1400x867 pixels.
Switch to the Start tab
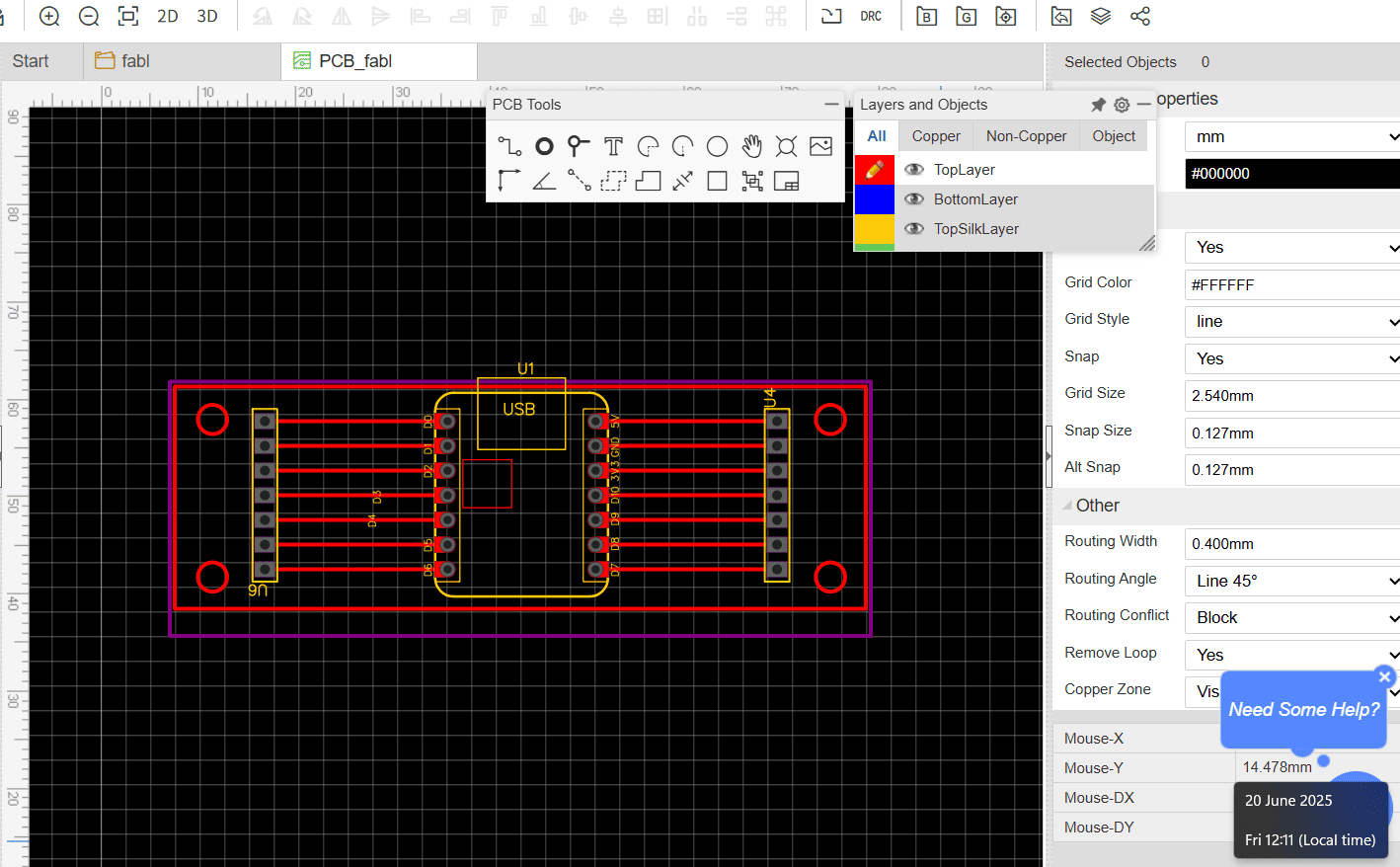(x=31, y=61)
